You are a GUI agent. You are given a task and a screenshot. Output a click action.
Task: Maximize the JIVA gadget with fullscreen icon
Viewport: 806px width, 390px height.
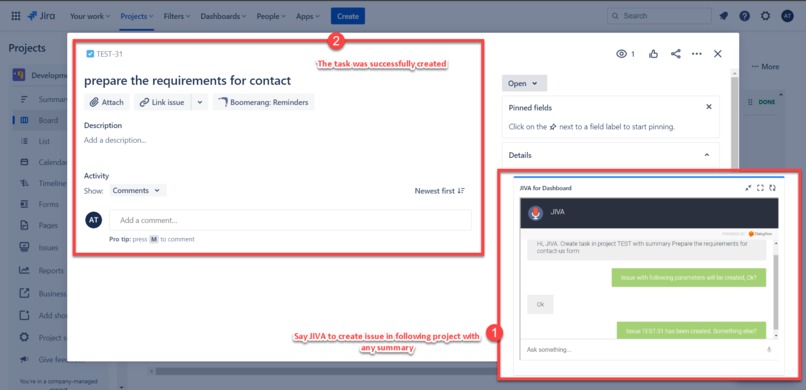click(x=760, y=188)
